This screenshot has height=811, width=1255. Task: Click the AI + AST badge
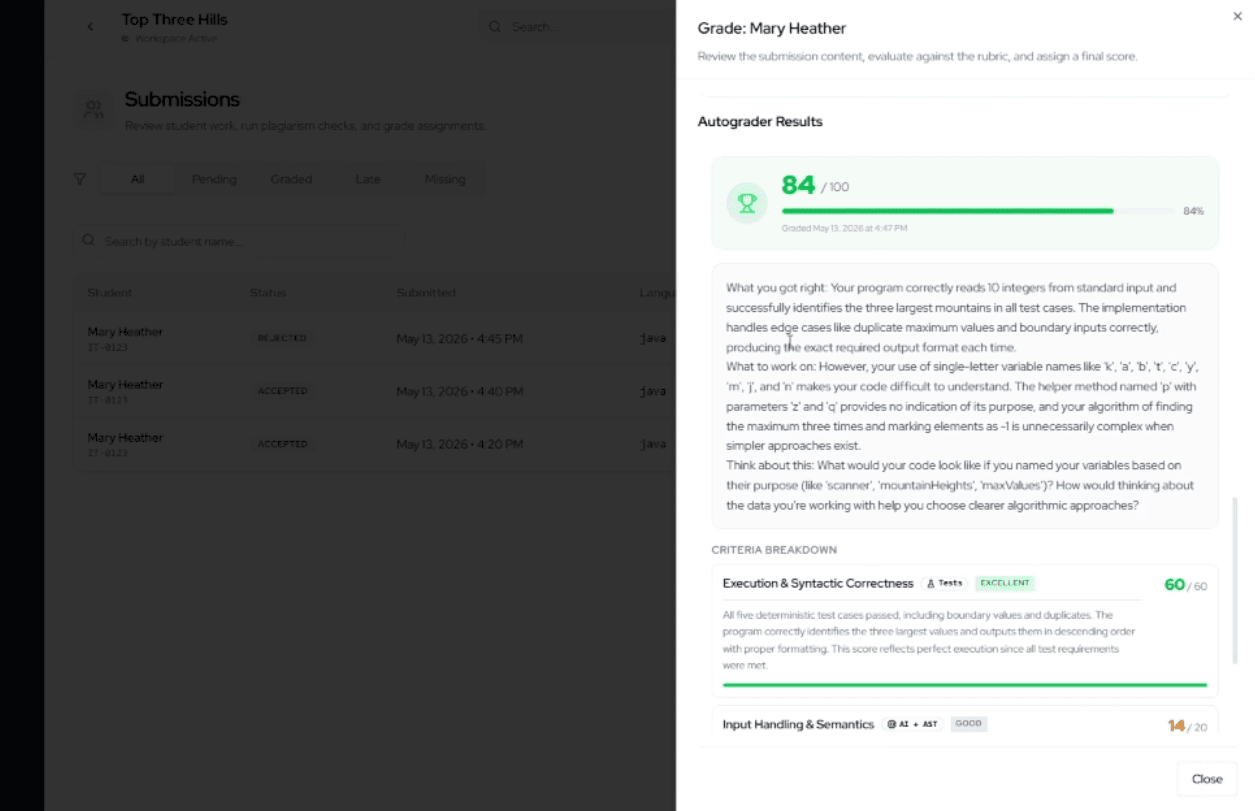pyautogui.click(x=913, y=724)
